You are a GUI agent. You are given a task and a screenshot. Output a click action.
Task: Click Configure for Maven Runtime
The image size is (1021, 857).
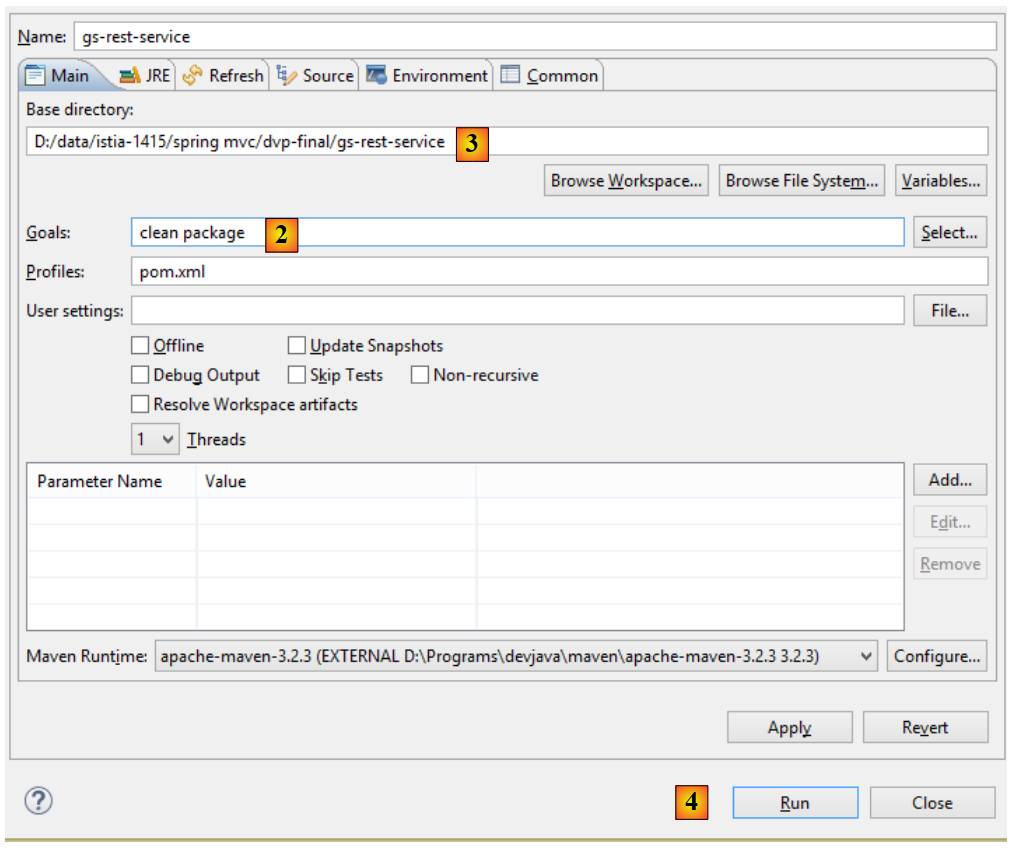(x=937, y=657)
